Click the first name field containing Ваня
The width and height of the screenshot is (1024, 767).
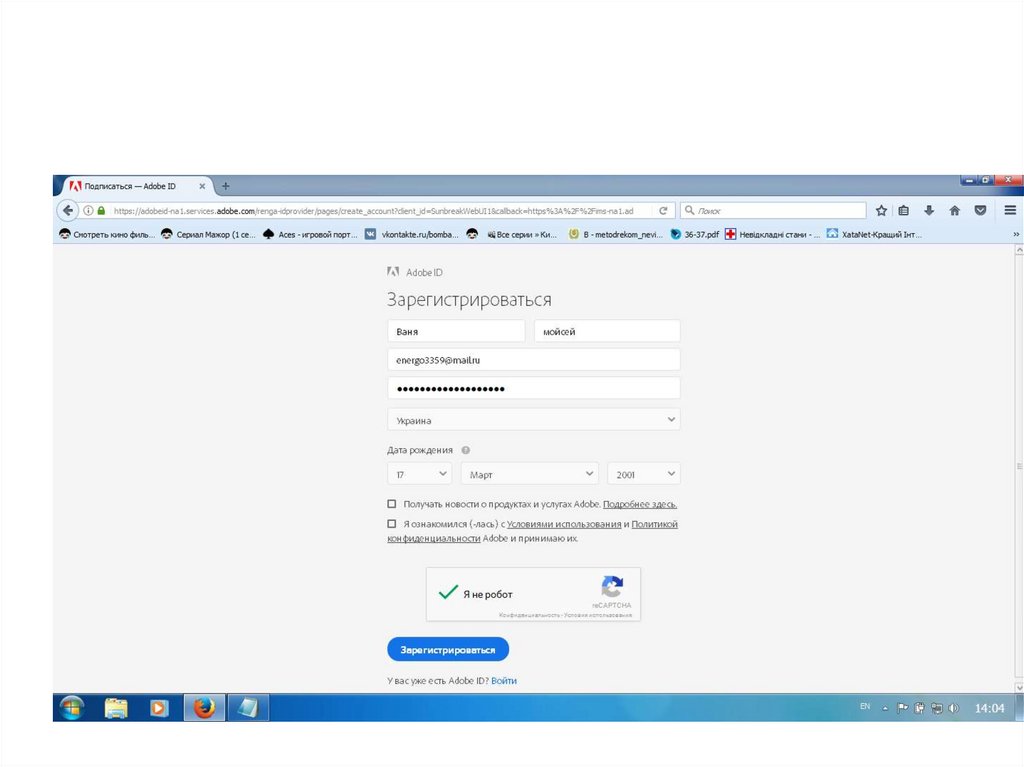(x=456, y=331)
